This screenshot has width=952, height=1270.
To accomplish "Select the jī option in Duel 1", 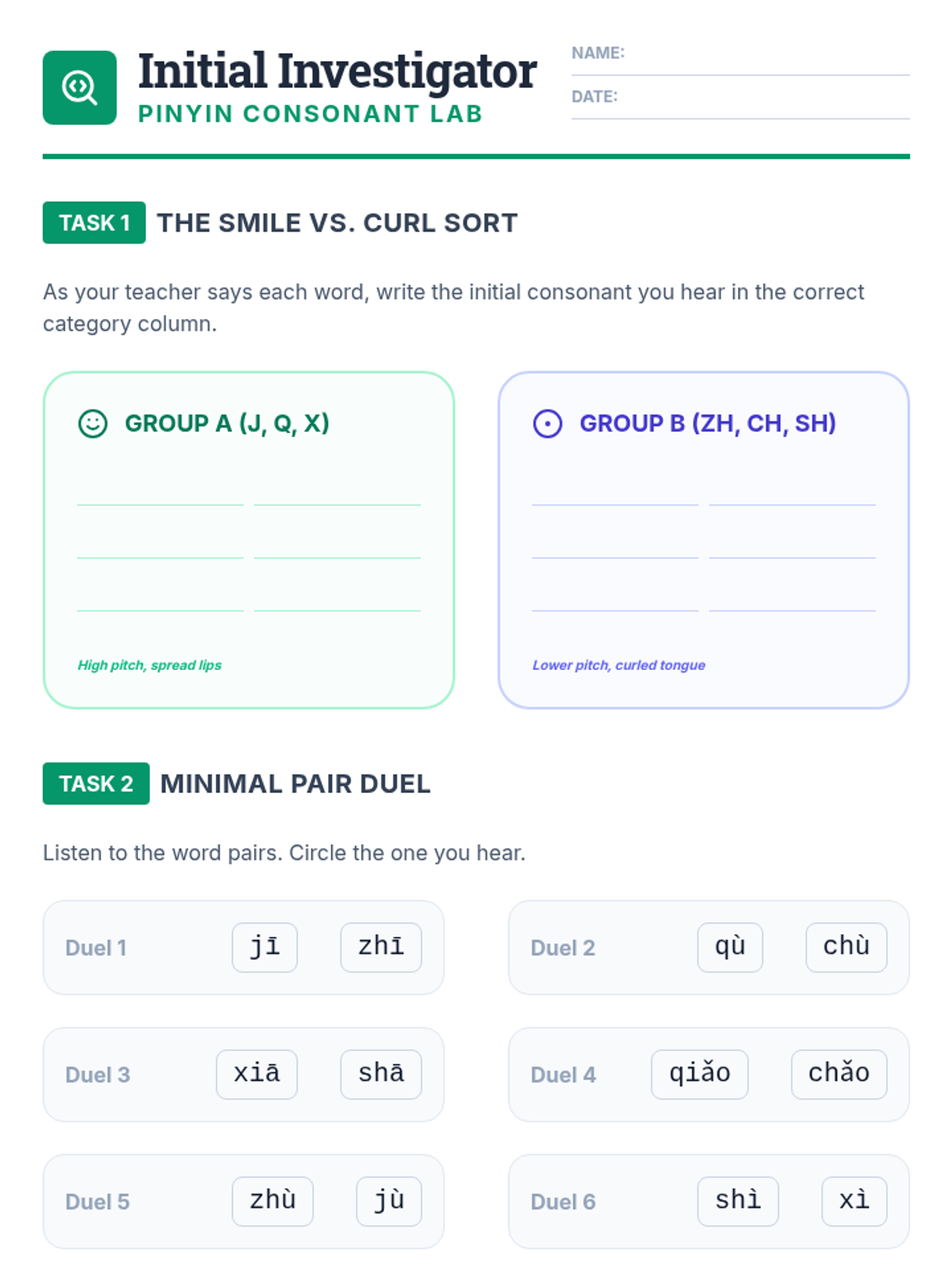I will click(264, 947).
